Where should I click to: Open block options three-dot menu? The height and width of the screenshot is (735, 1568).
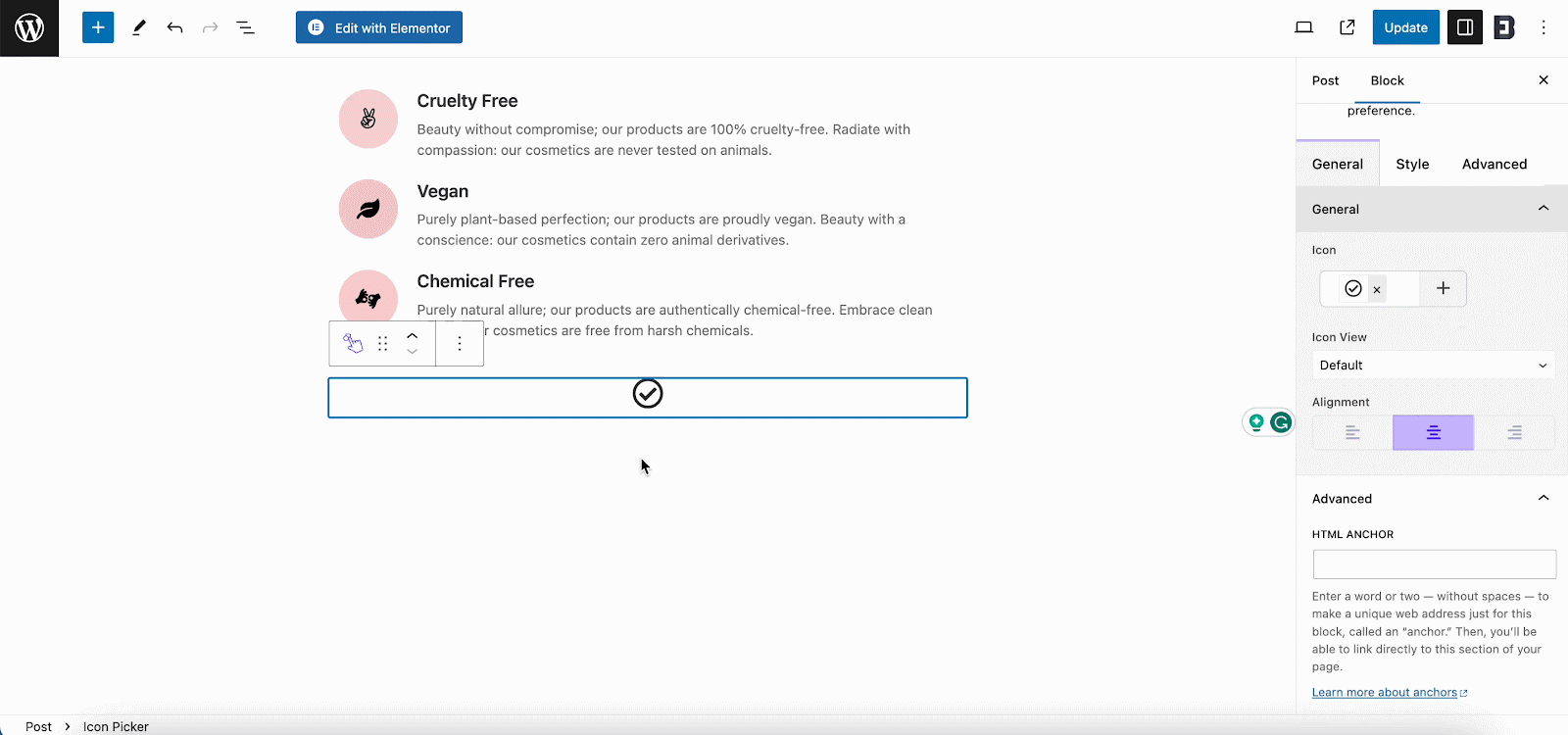click(460, 343)
